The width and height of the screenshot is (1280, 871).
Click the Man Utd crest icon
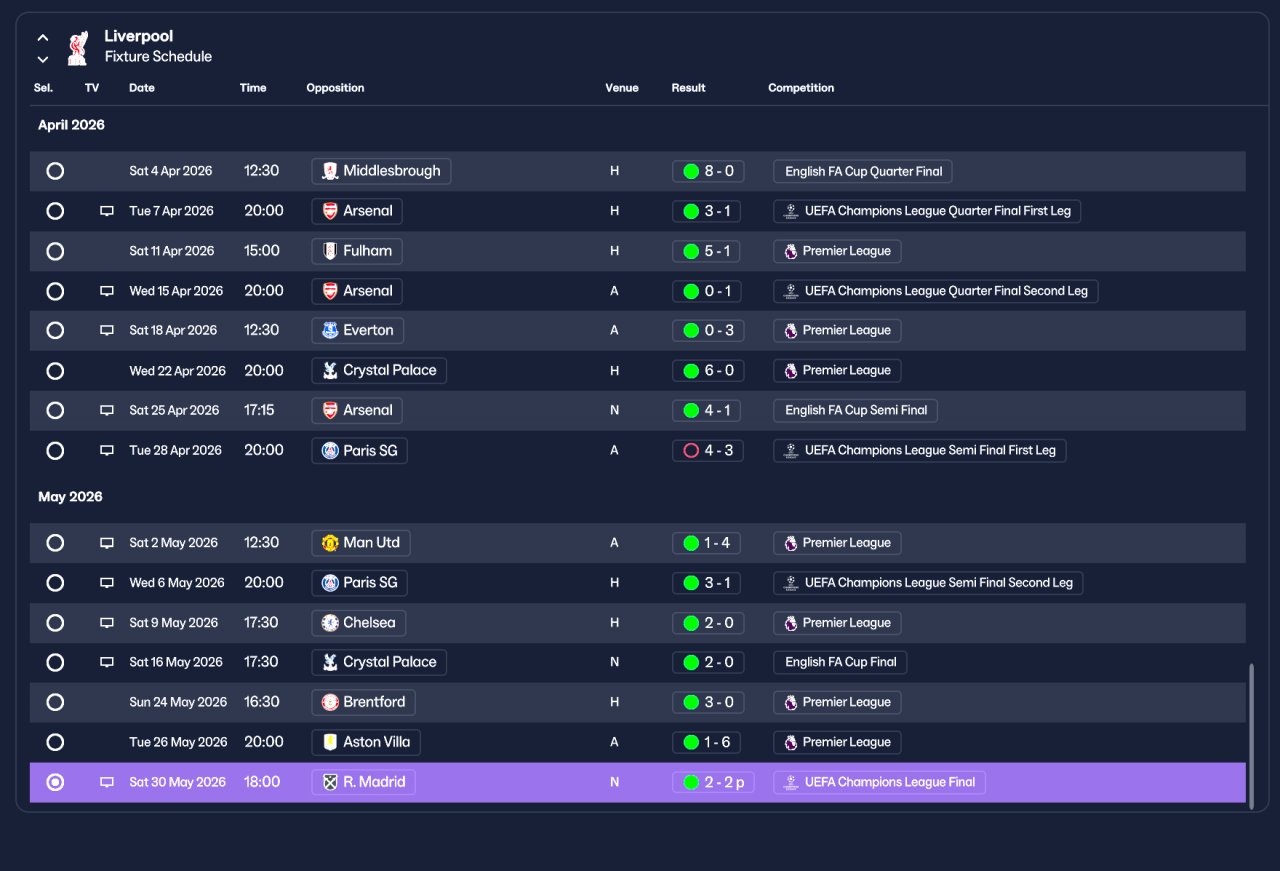(x=330, y=543)
